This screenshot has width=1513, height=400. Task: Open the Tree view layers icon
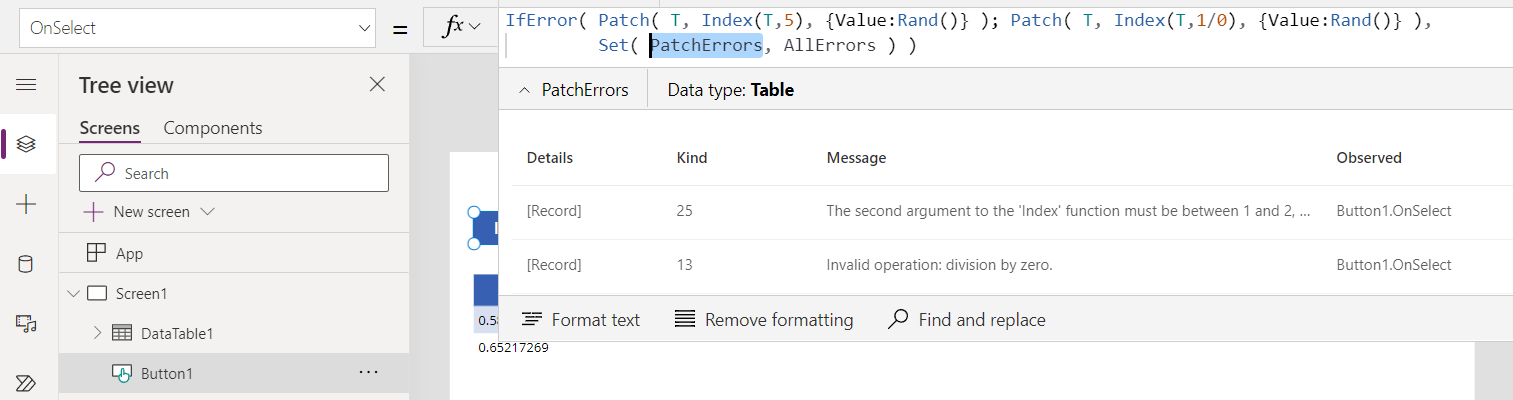pos(27,144)
